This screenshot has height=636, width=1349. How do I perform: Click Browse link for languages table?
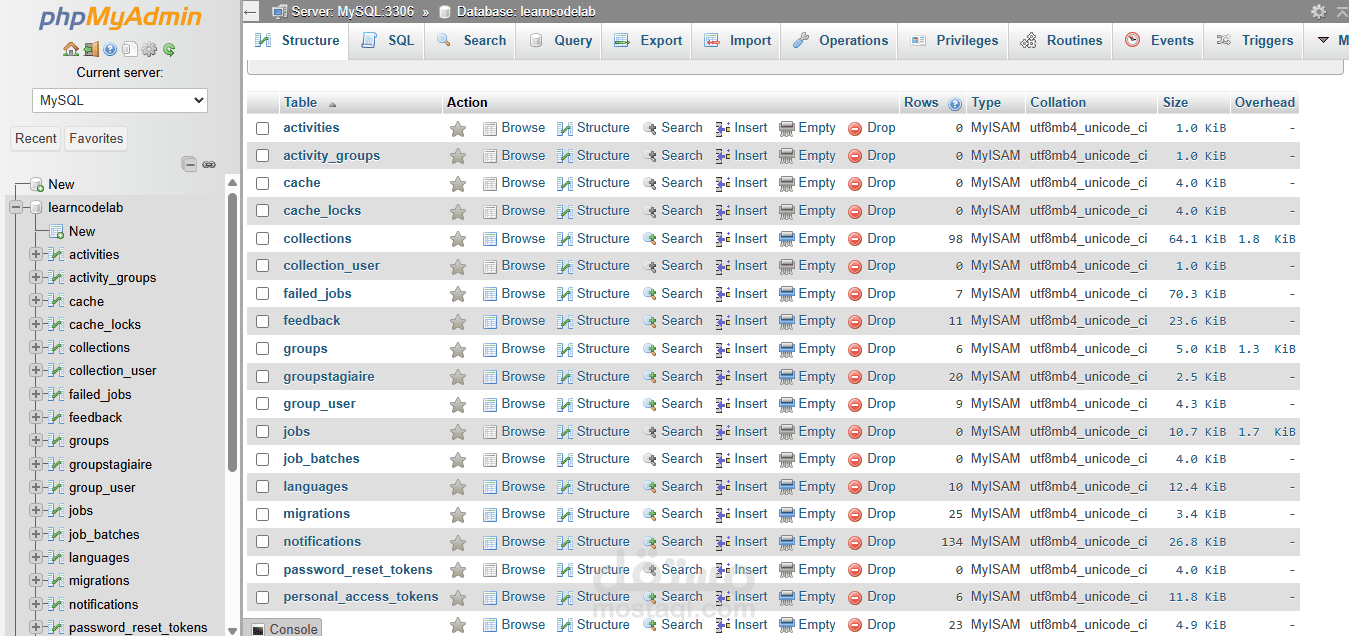[x=514, y=487]
